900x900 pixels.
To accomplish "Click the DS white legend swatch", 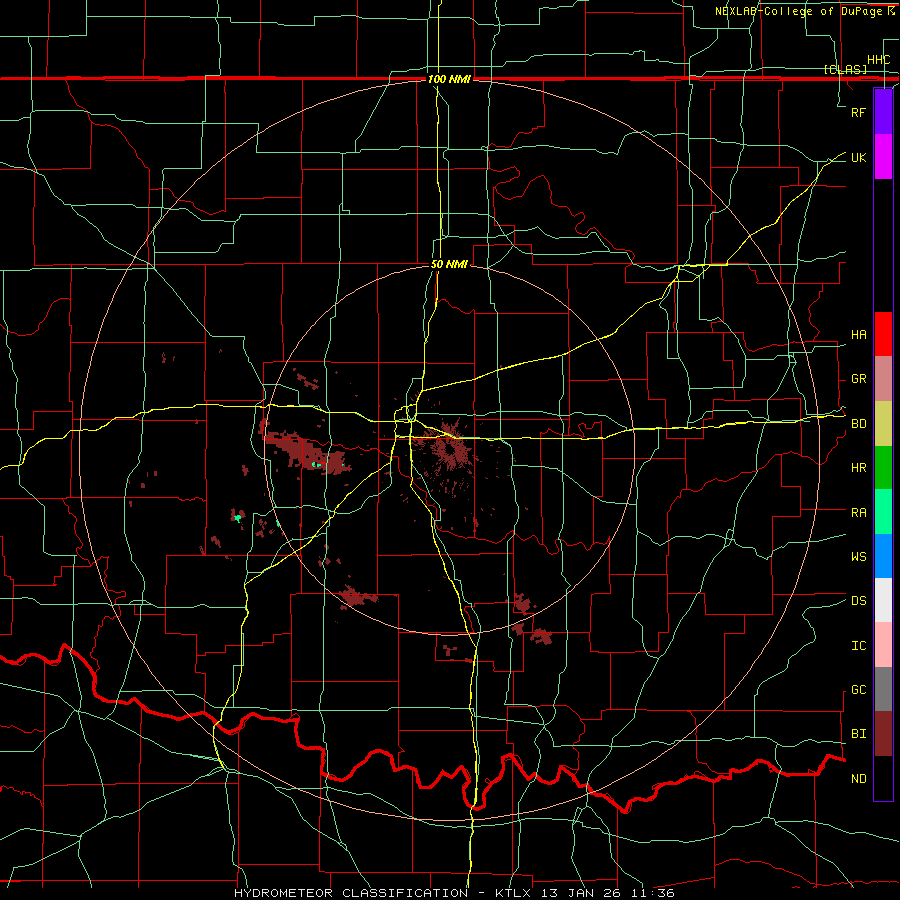I will tap(883, 600).
